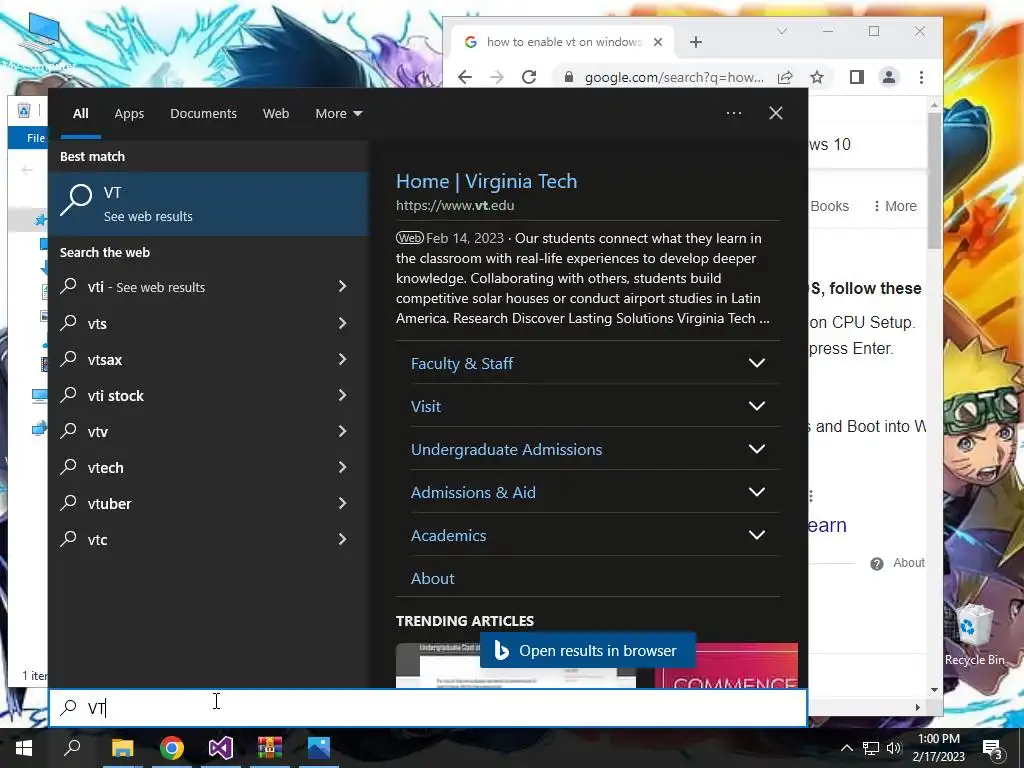
Task: Click the Windows Start button
Action: pyautogui.click(x=24, y=748)
